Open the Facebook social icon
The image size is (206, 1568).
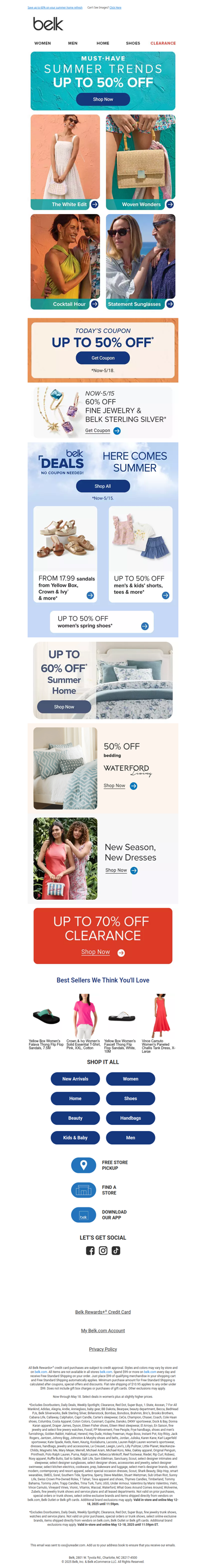point(90,1250)
